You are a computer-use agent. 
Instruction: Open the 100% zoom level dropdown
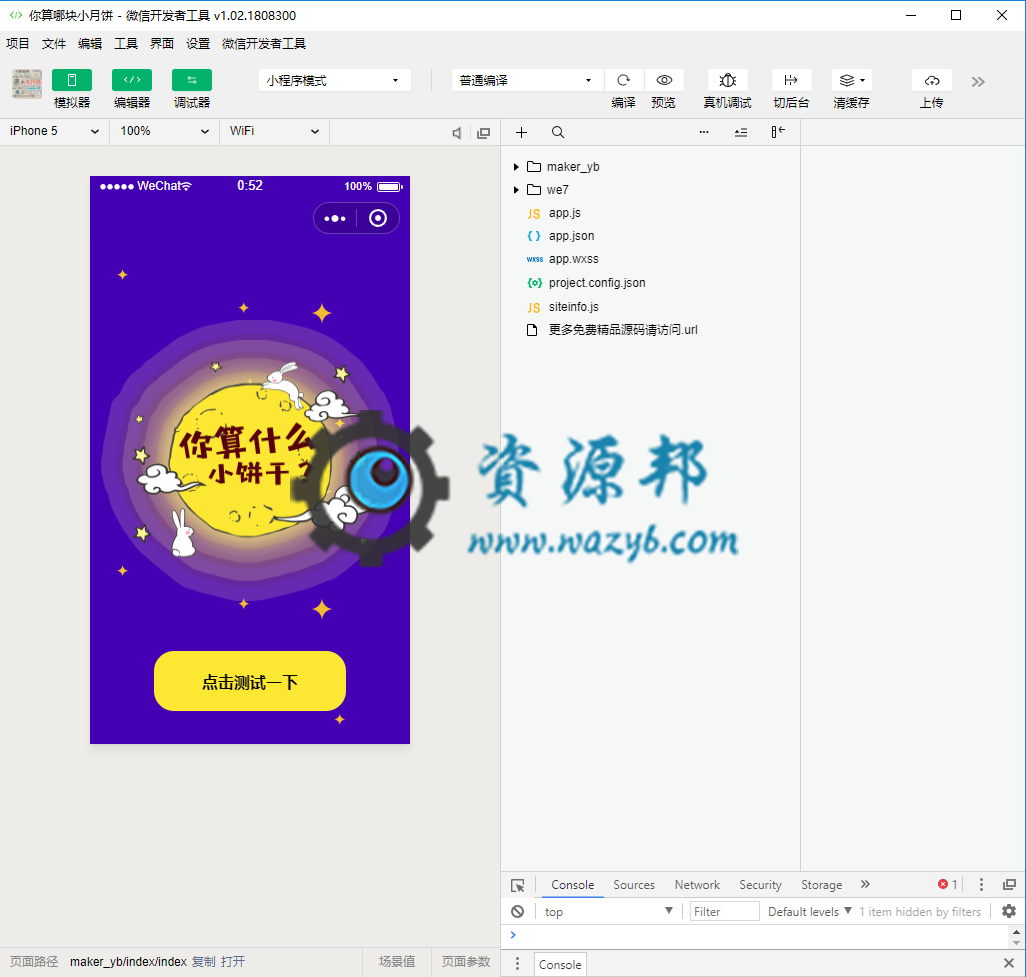[164, 131]
